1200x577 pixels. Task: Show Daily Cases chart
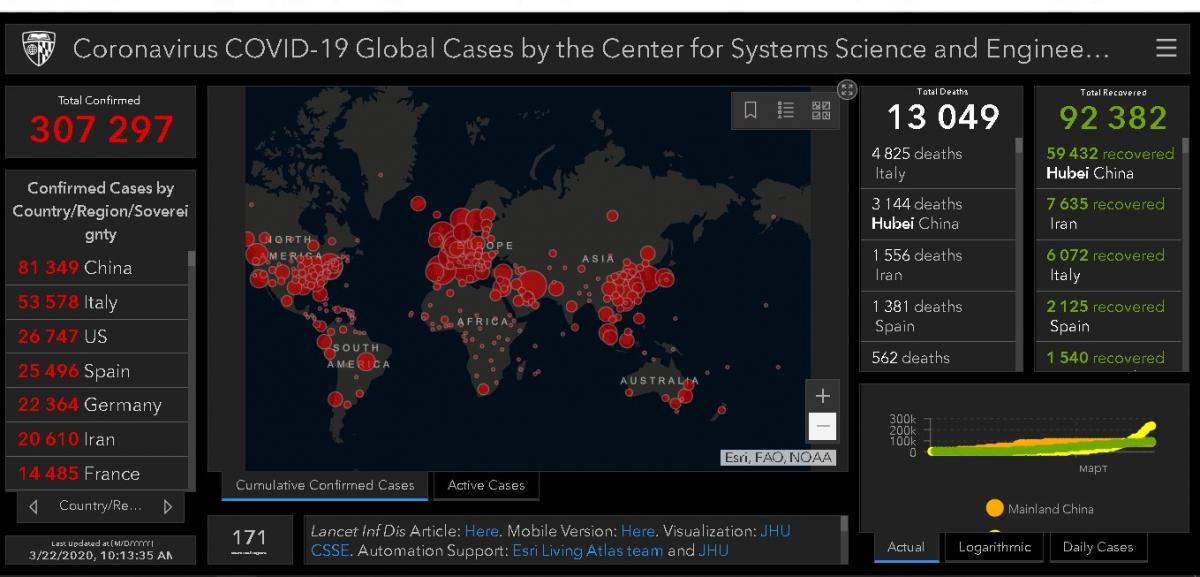[1097, 547]
